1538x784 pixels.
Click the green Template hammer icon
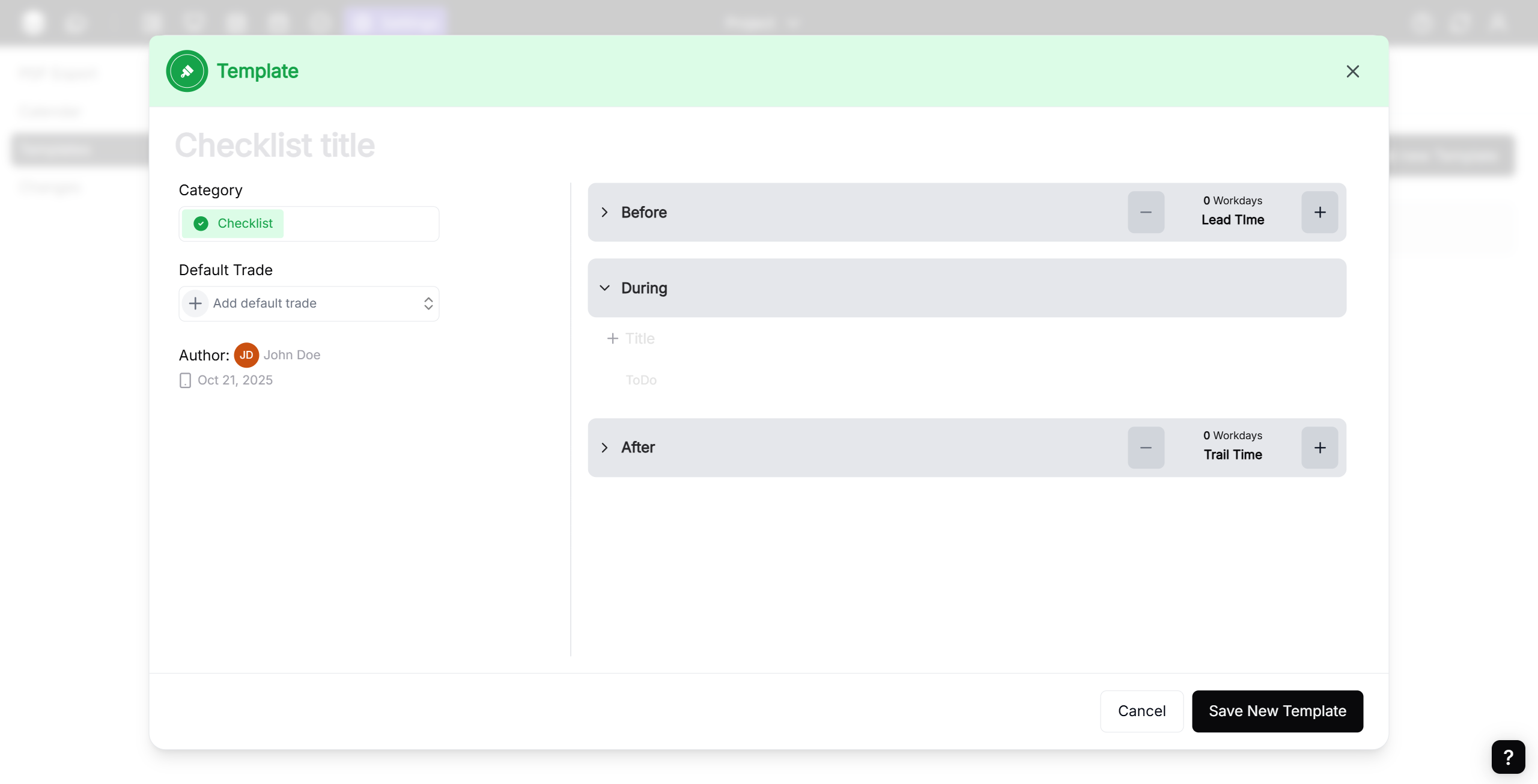coord(187,71)
